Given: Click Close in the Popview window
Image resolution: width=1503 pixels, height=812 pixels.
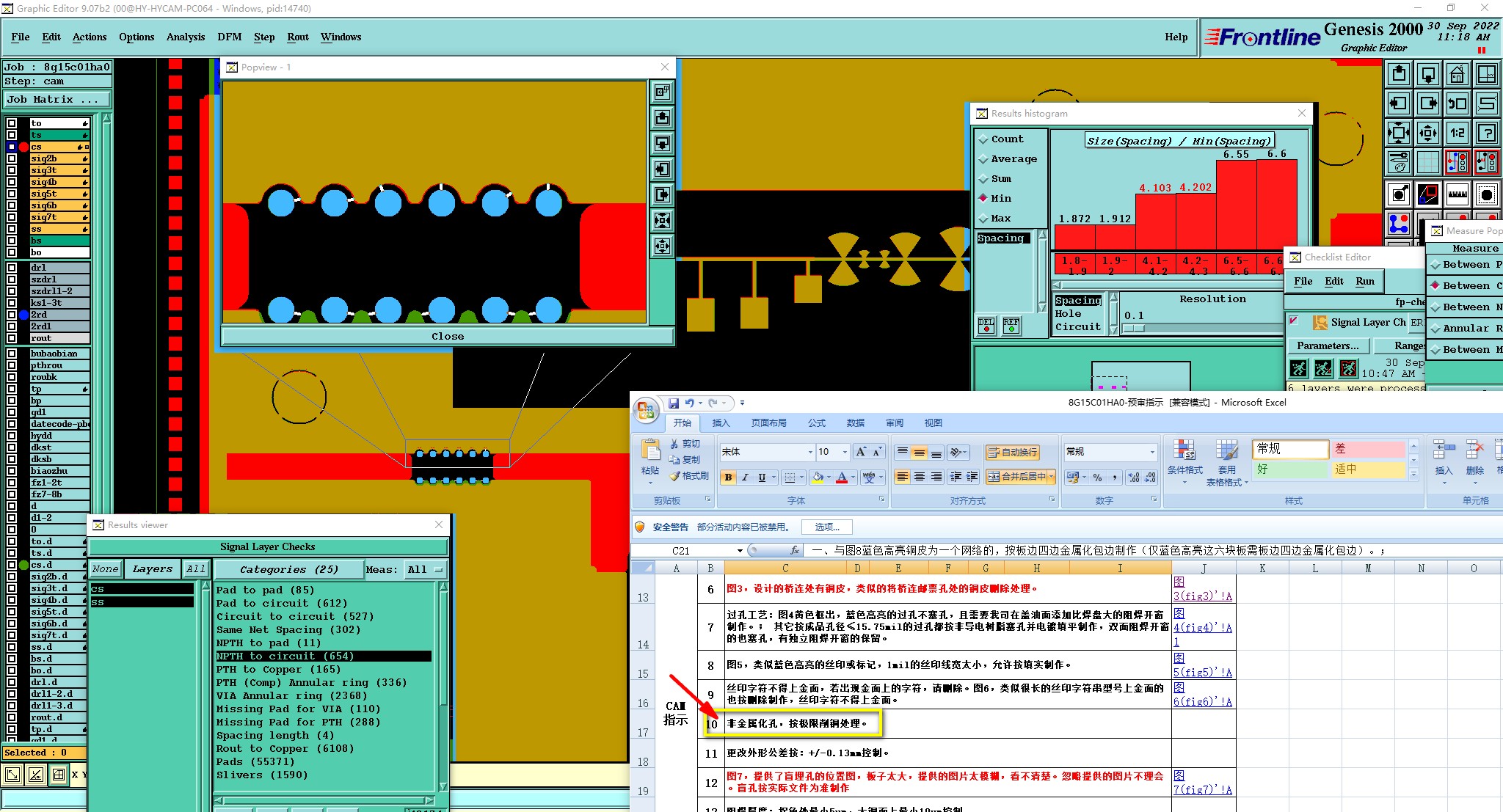Looking at the screenshot, I should pos(447,336).
